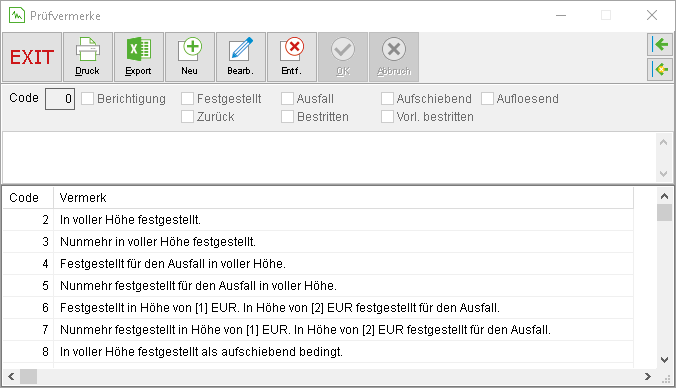Select row 'In voller Höhe festgestellt als aufschiebend bedingt.'

pyautogui.click(x=318, y=352)
